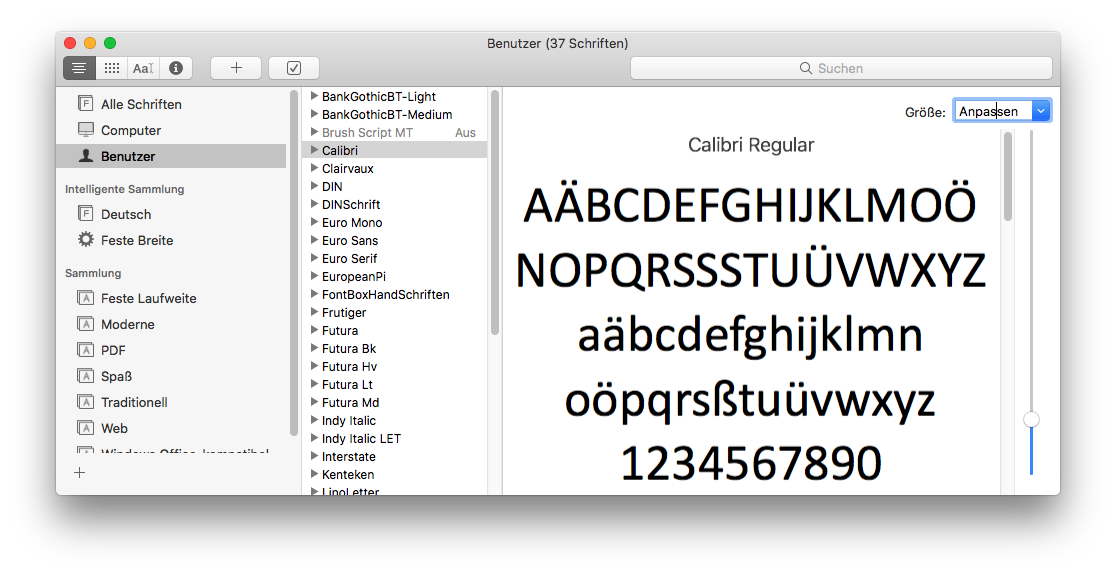Select the PDF collection
Viewport: 1116px width, 575px height.
(113, 350)
